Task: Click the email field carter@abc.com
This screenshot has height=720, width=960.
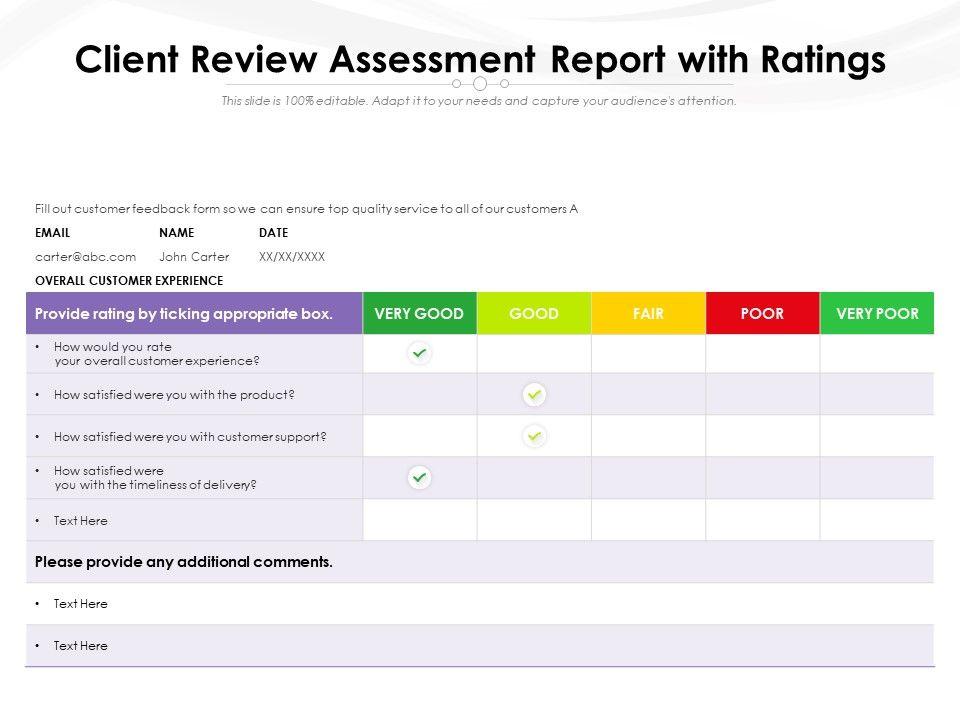Action: 85,257
